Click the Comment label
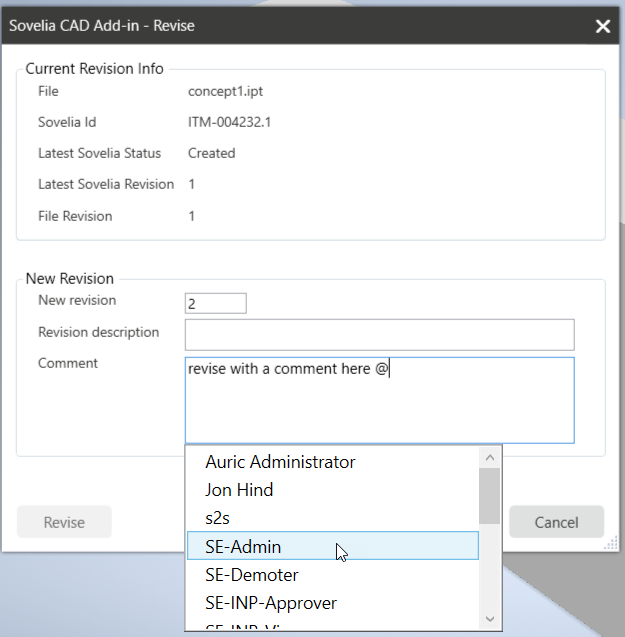This screenshot has height=637, width=625. click(68, 363)
